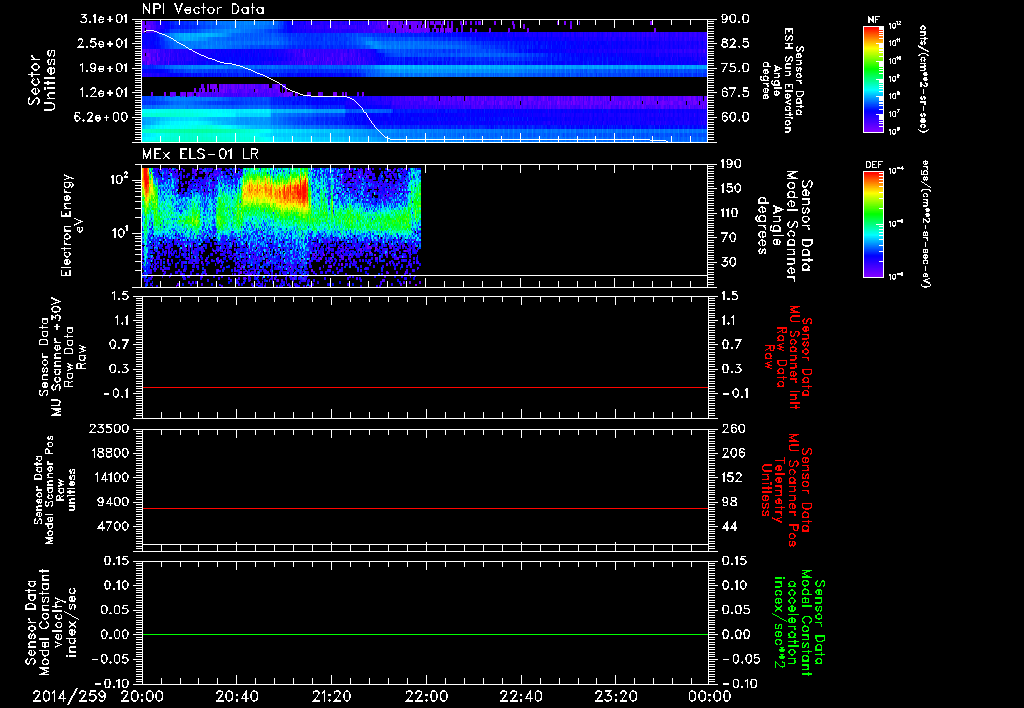This screenshot has width=1024, height=708.
Task: Click the 18800 scanner position tick label
Action: pyautogui.click(x=112, y=453)
